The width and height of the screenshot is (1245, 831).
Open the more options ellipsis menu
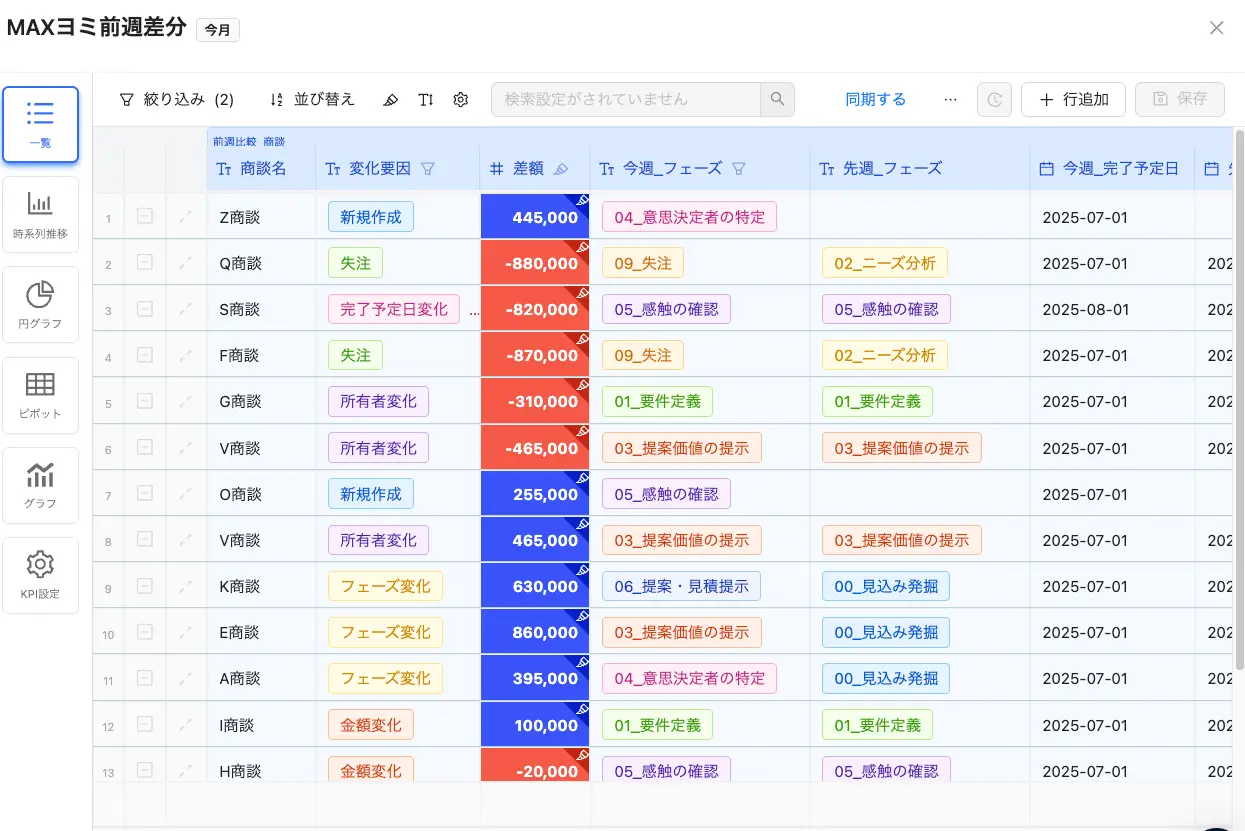coord(951,100)
